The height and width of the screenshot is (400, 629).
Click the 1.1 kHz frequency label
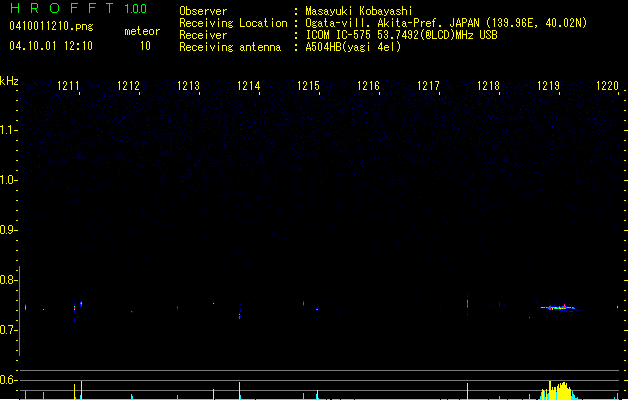(8, 130)
